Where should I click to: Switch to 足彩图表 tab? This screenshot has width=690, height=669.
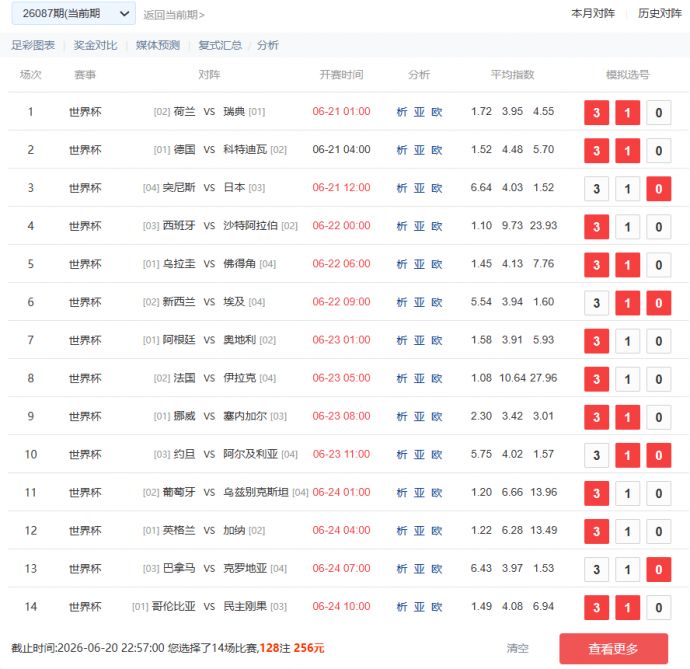[33, 45]
